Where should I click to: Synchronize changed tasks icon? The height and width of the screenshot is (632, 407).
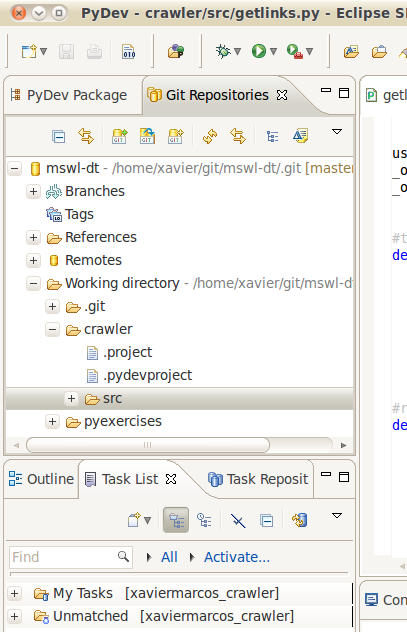pyautogui.click(x=300, y=520)
